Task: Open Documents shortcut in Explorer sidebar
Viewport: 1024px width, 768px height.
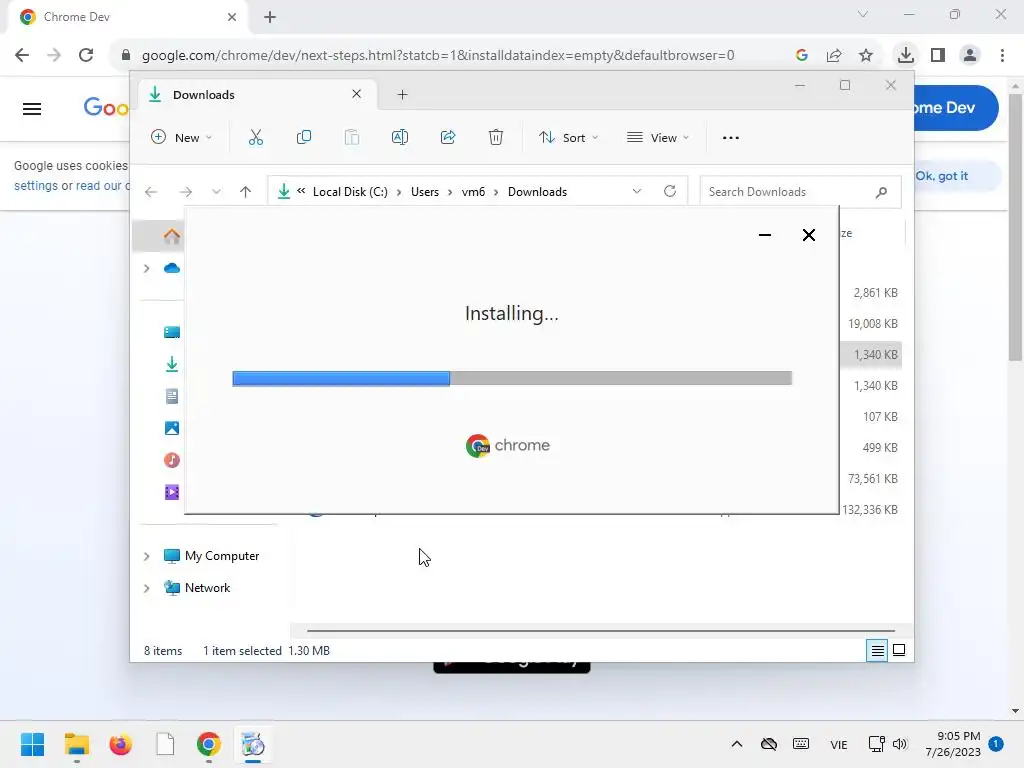Action: tap(172, 396)
